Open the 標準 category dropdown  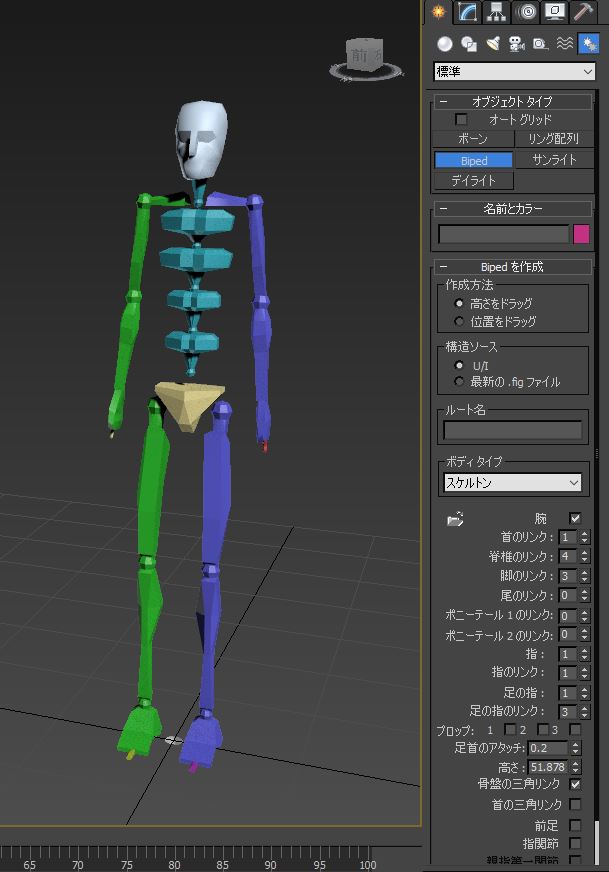click(514, 72)
